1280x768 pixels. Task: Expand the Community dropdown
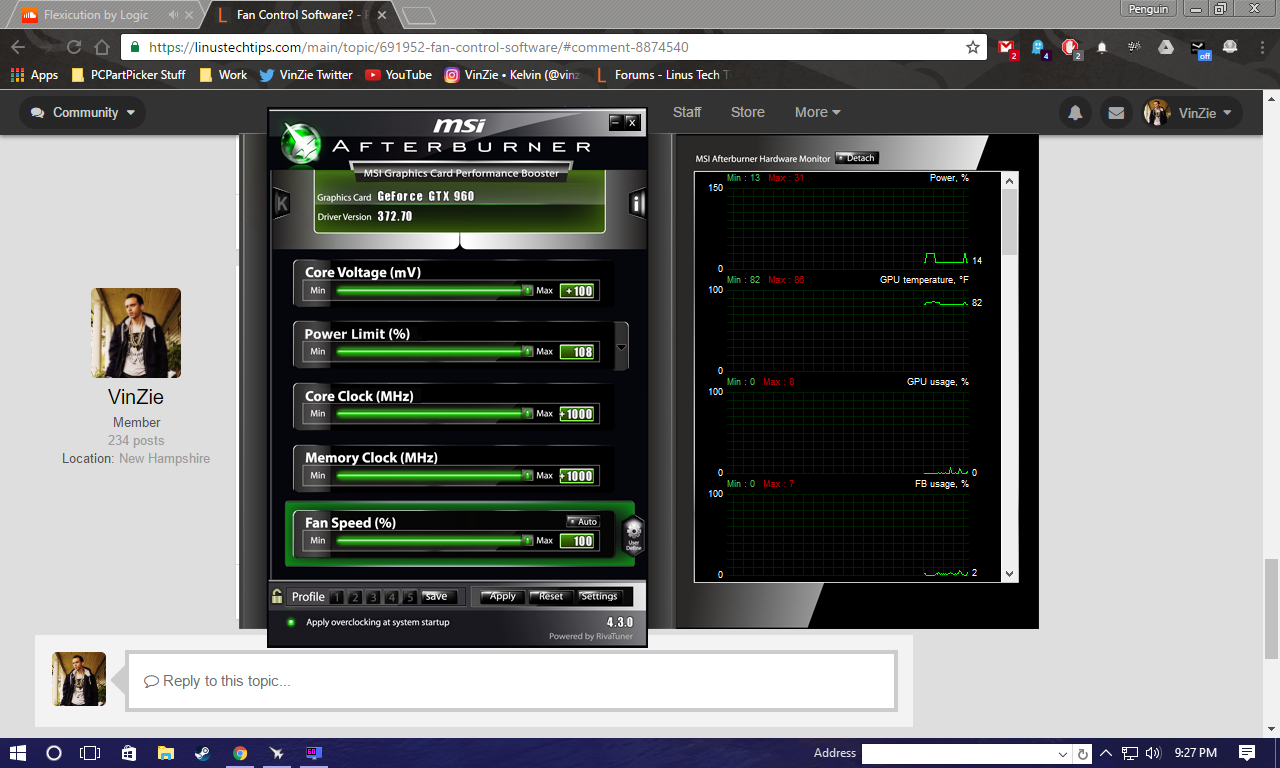(x=83, y=113)
